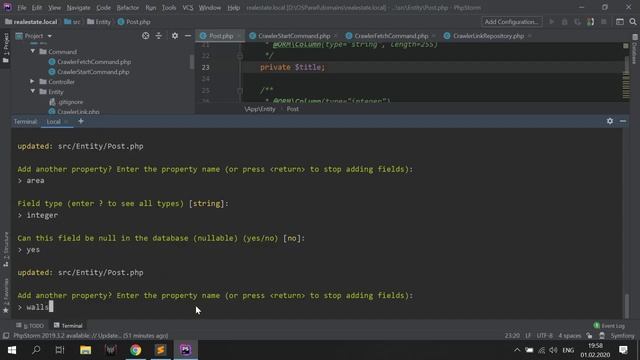Switch to the Post.php editor tab
The width and height of the screenshot is (640, 360).
220,36
